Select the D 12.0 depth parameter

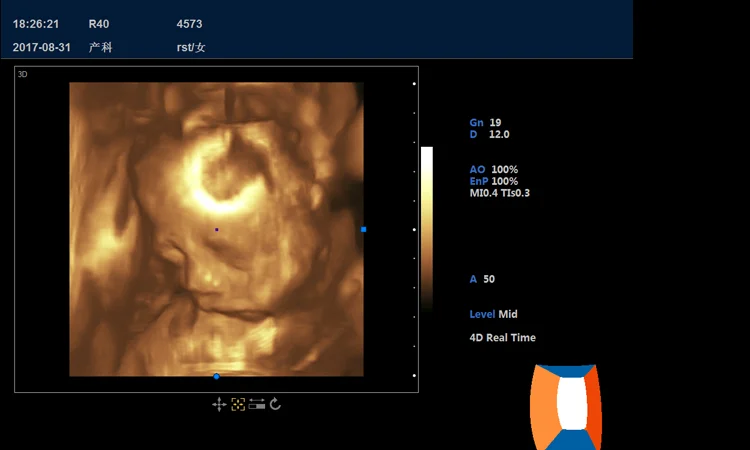[x=489, y=134]
